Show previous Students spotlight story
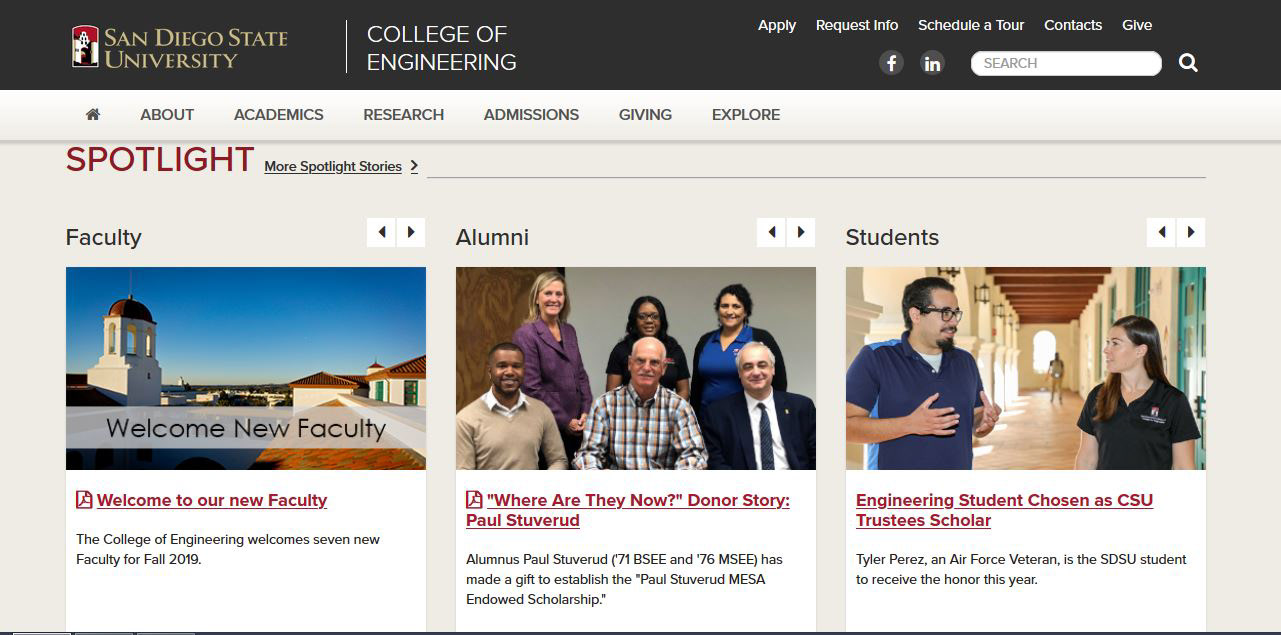1281x635 pixels. click(x=1161, y=232)
